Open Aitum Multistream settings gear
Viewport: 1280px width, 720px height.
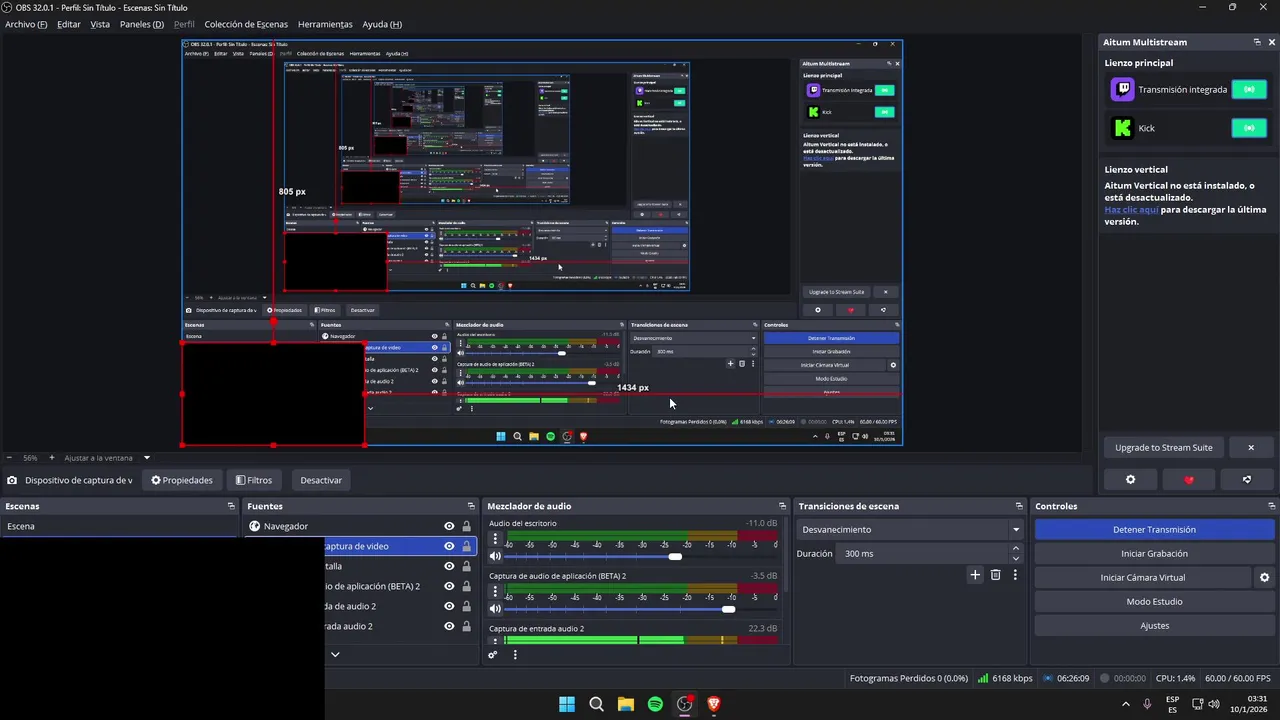tap(1131, 480)
